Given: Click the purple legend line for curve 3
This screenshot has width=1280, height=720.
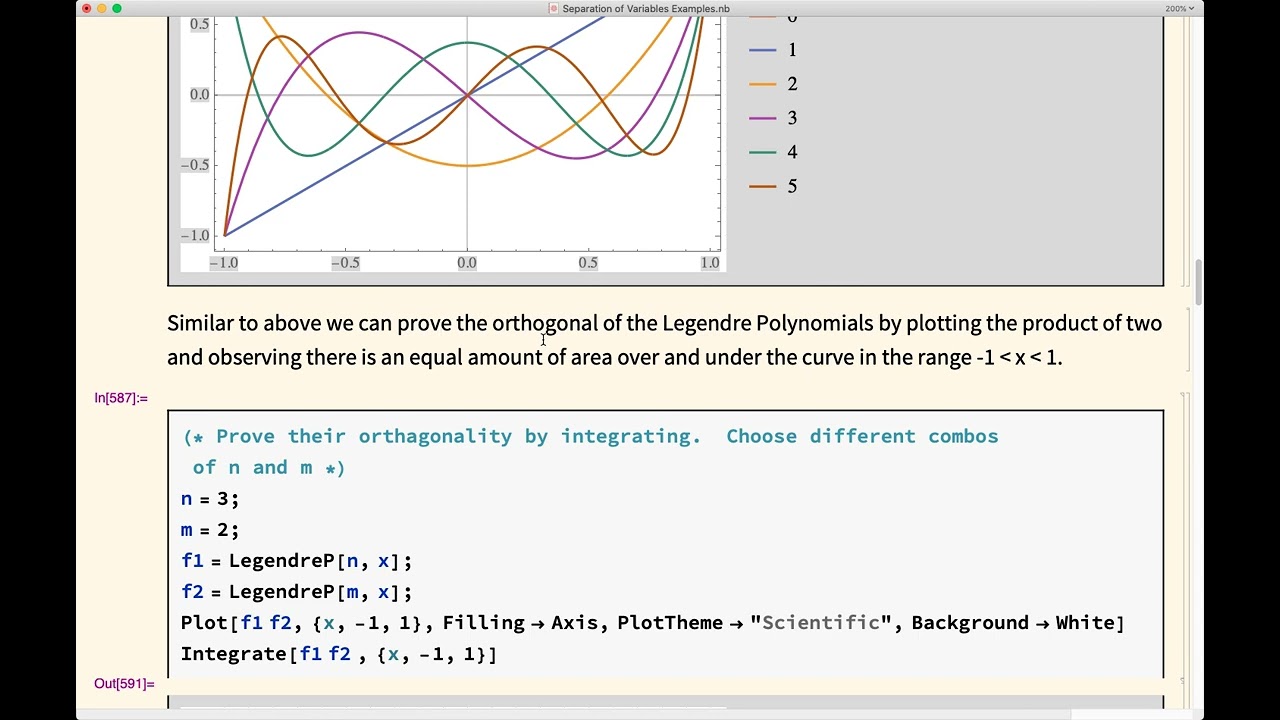Looking at the screenshot, I should tap(763, 118).
